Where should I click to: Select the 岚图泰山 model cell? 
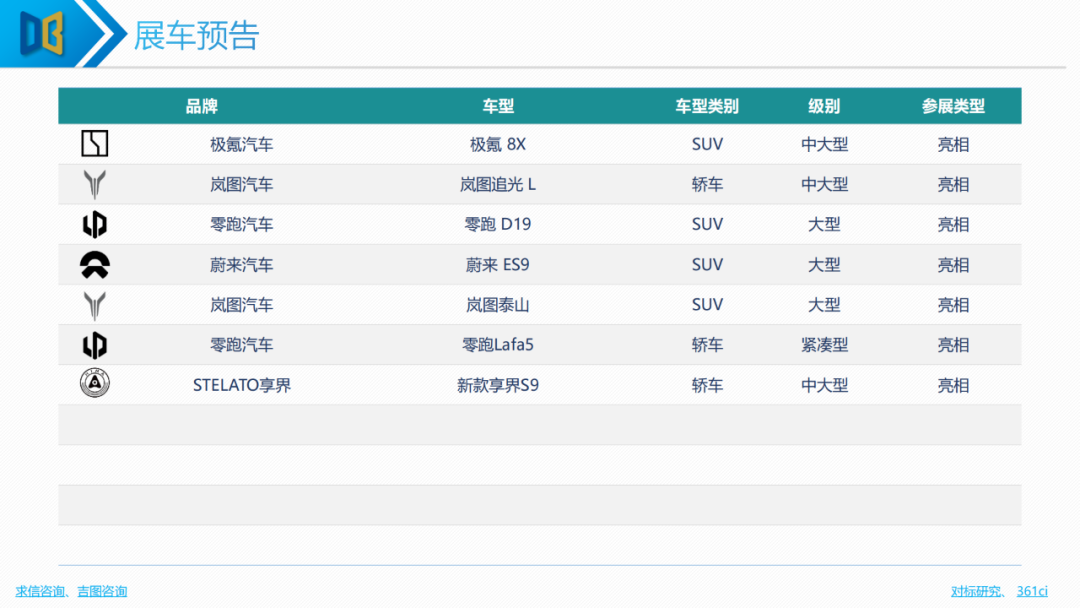[498, 305]
